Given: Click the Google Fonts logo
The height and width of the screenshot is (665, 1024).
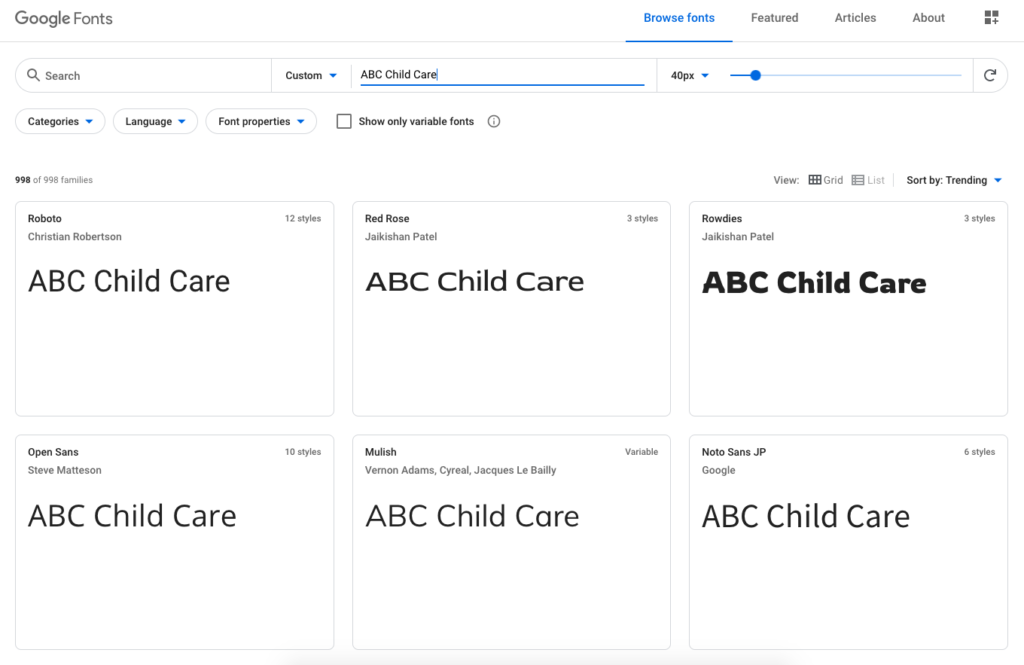Looking at the screenshot, I should [63, 18].
